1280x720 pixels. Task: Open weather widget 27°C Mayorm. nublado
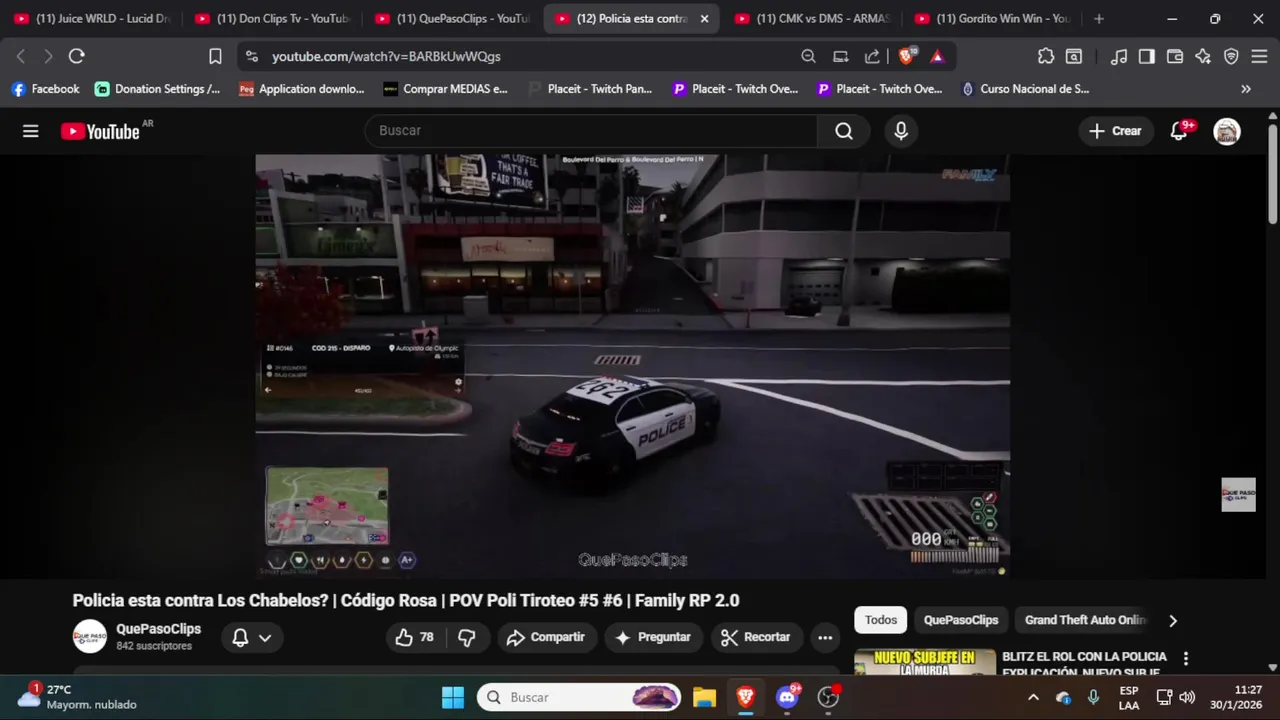point(77,697)
